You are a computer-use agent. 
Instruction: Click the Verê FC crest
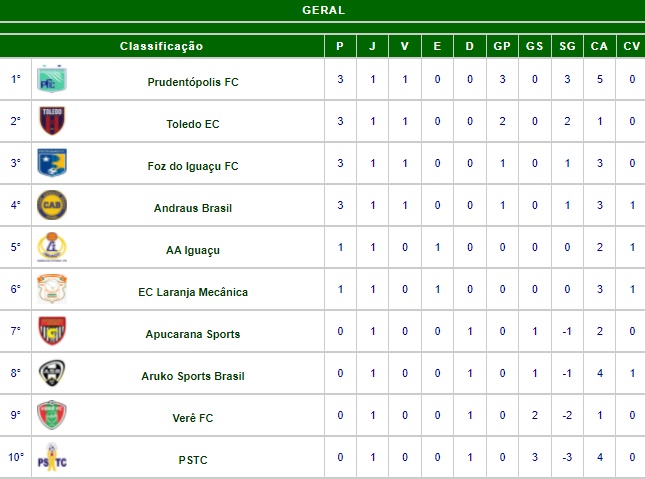coord(52,414)
